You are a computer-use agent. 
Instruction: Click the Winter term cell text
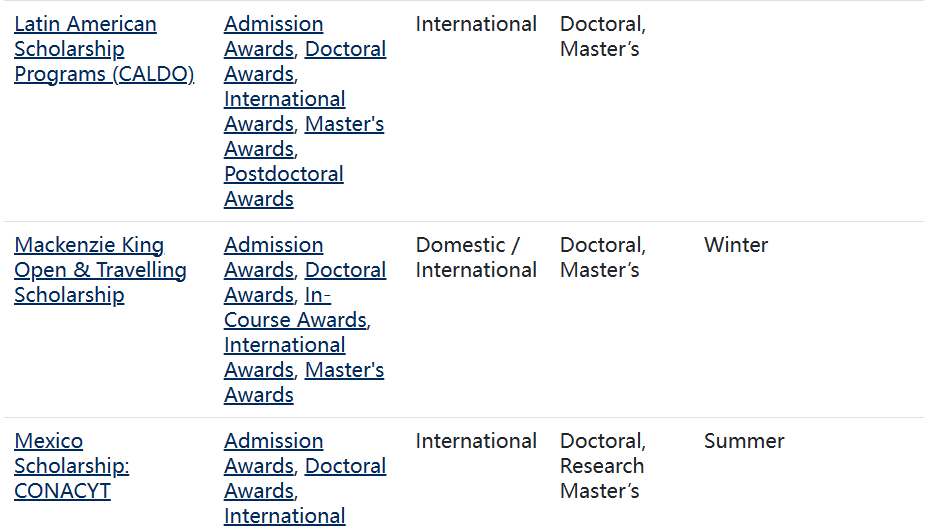[736, 245]
